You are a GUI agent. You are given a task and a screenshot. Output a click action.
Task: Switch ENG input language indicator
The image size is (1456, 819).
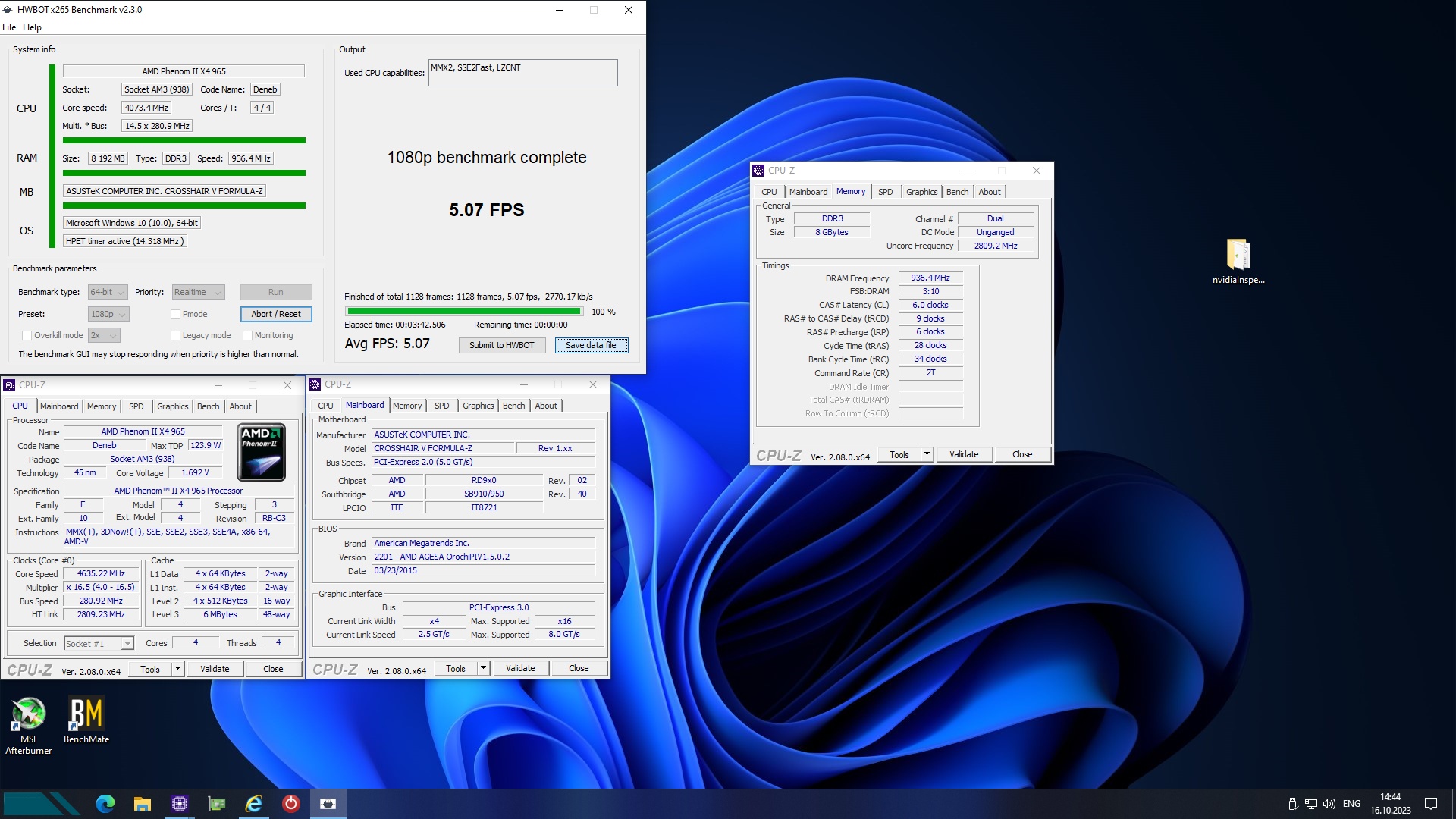1351,804
